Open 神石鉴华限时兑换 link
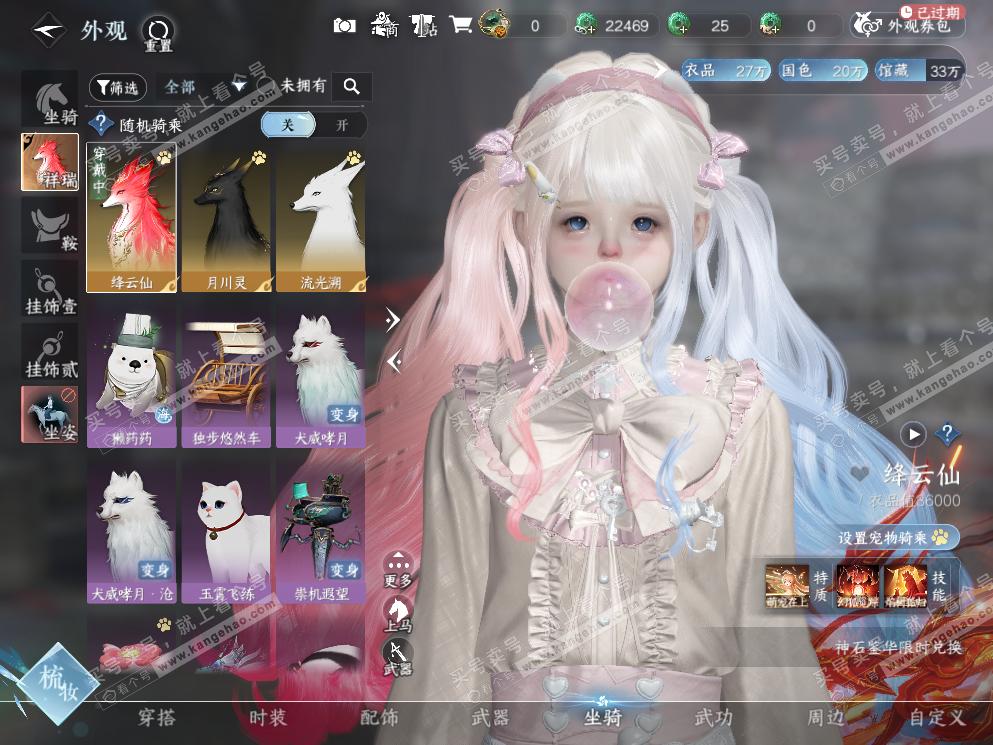 898,647
